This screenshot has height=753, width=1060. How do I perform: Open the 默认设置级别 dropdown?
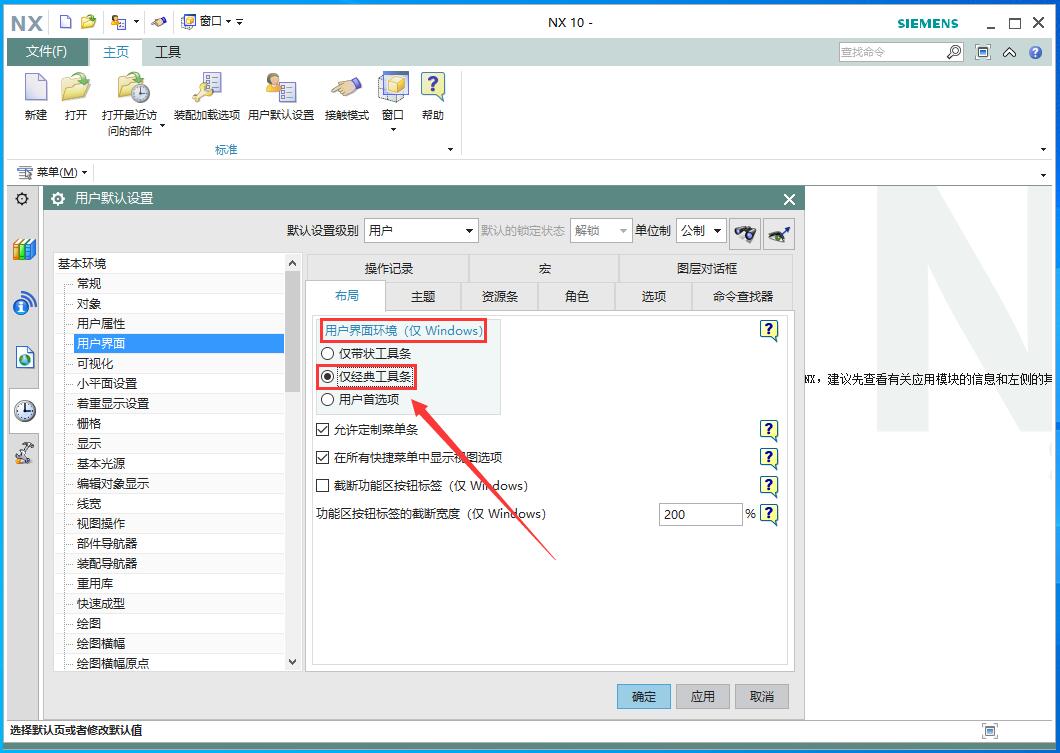coord(420,231)
